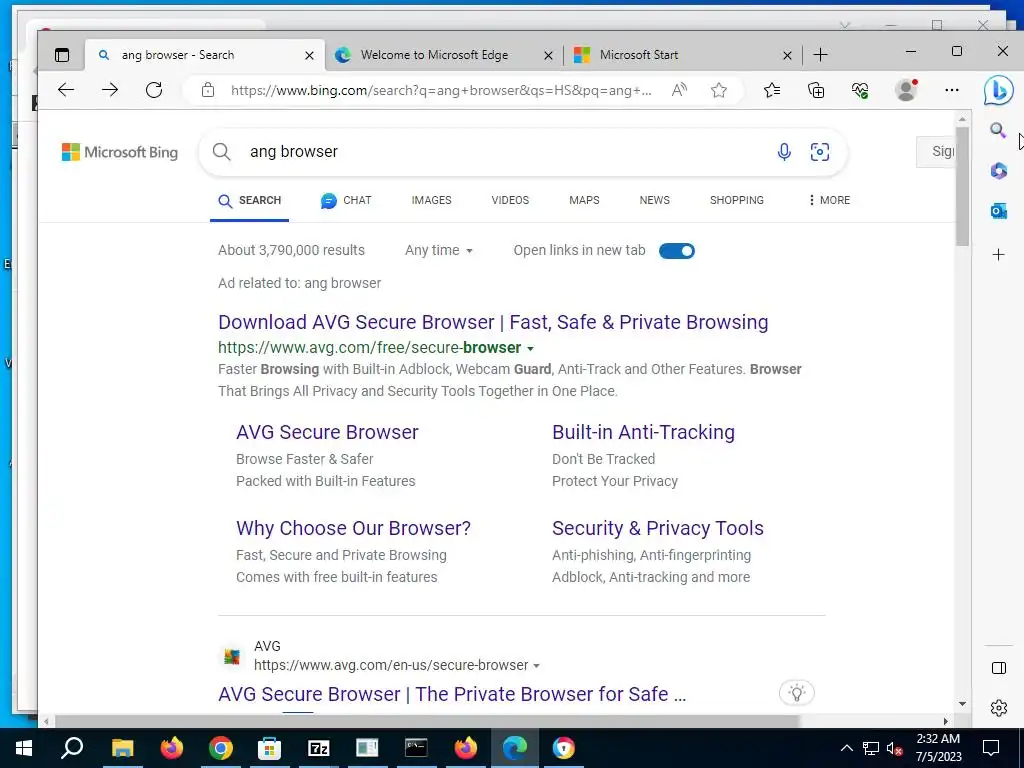Open taskbar Search magnifier
Viewport: 1024px width, 768px height.
[72, 748]
